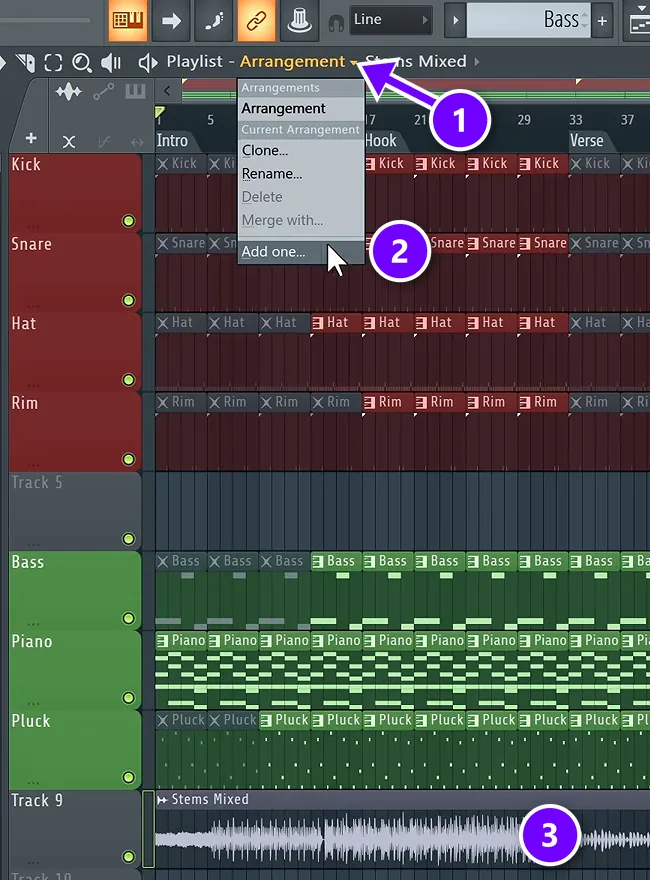Screen dimensions: 650x880
Task: Click the right-arrow countdown button in top toolbar
Action: [171, 21]
